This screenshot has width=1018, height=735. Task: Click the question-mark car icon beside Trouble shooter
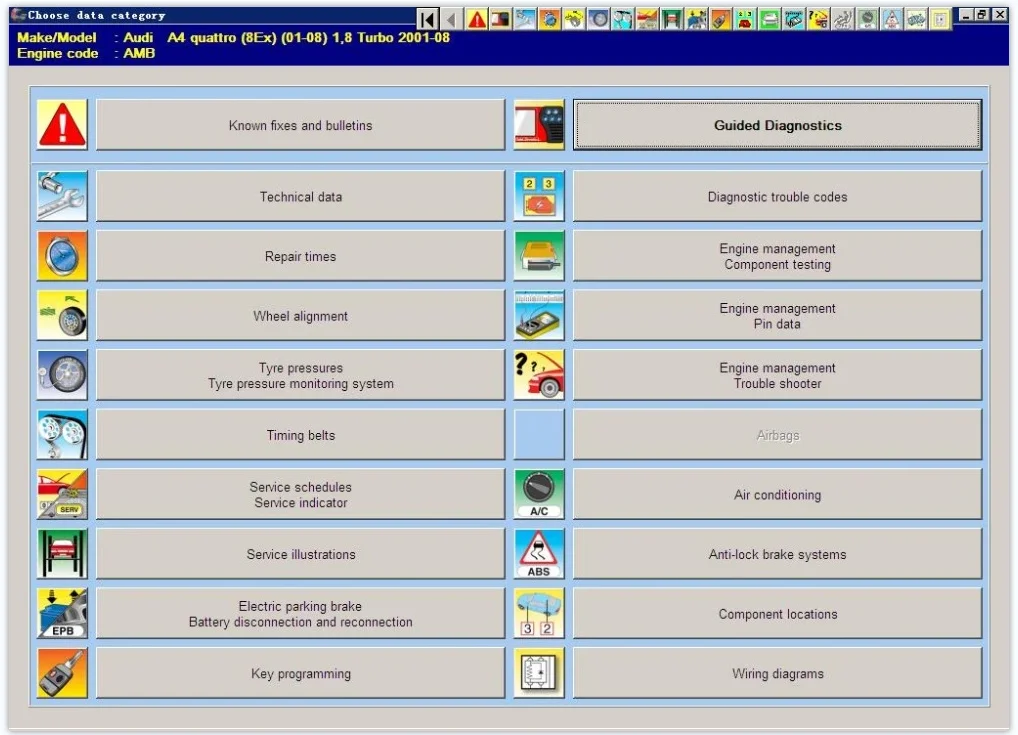pyautogui.click(x=539, y=375)
